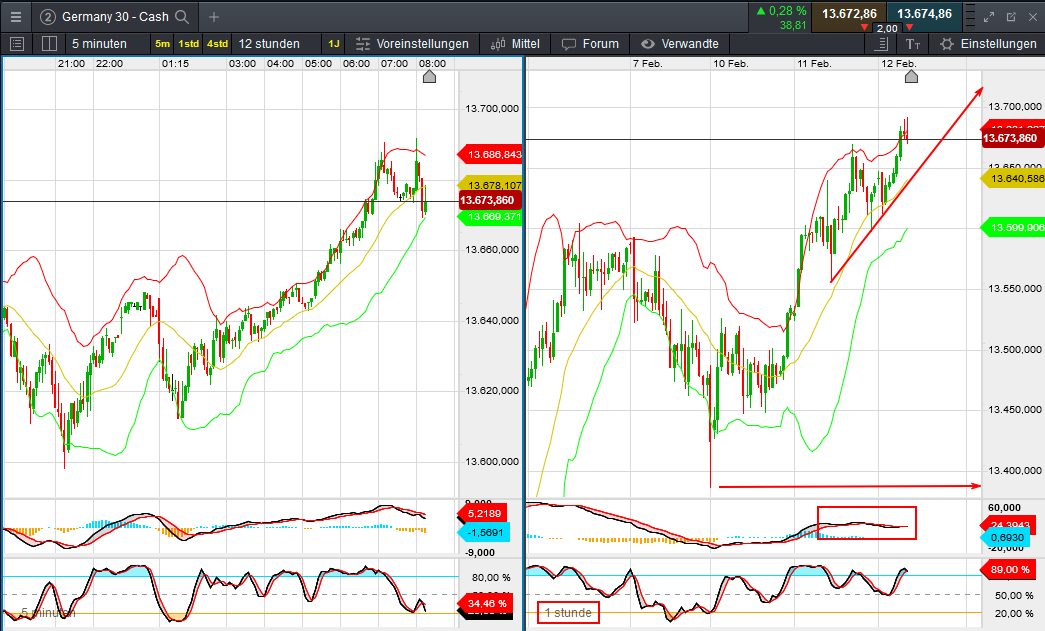Click the MACD value label 5,2189
1045x631 pixels.
(483, 514)
